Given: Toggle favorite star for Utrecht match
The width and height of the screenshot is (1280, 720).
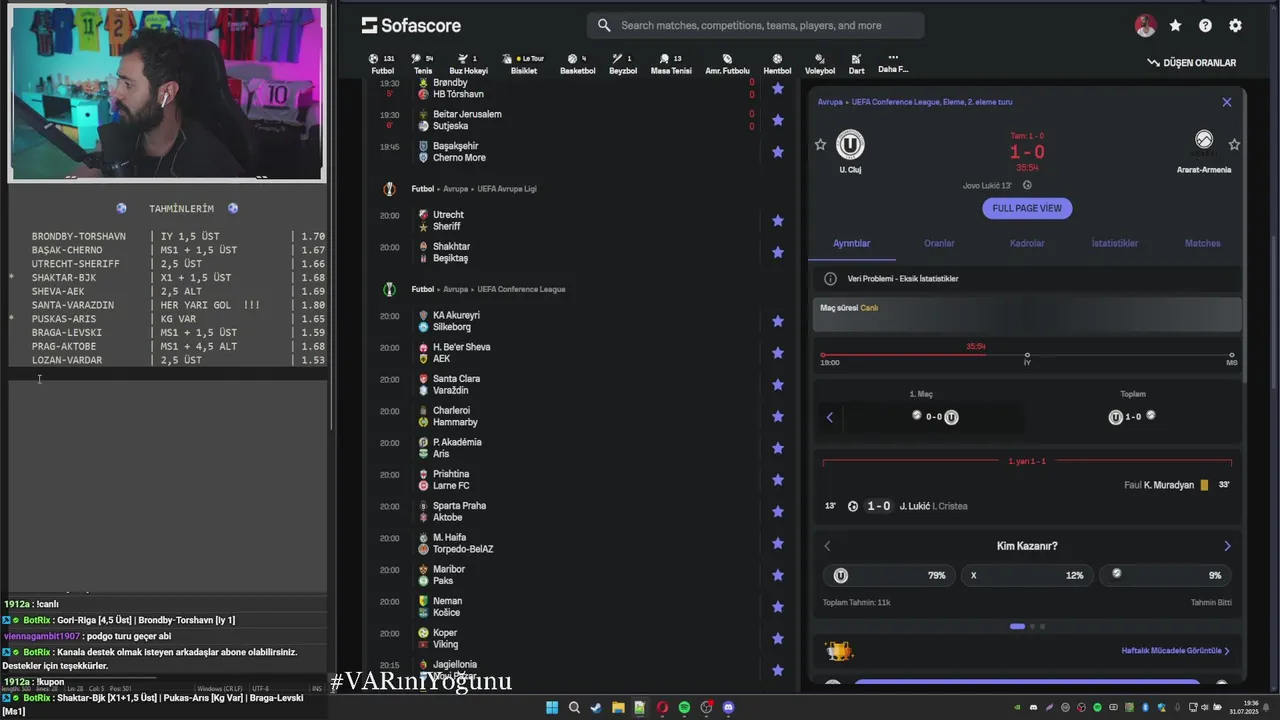Looking at the screenshot, I should pos(777,220).
